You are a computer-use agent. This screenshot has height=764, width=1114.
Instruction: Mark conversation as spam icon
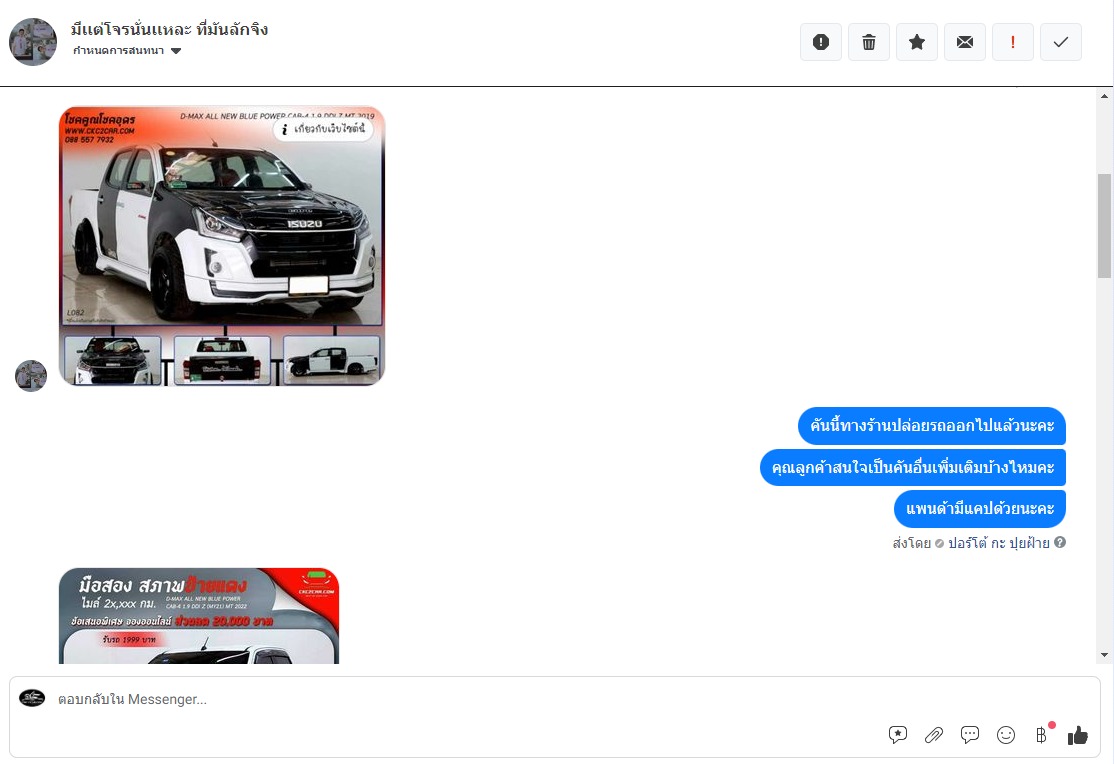point(821,42)
